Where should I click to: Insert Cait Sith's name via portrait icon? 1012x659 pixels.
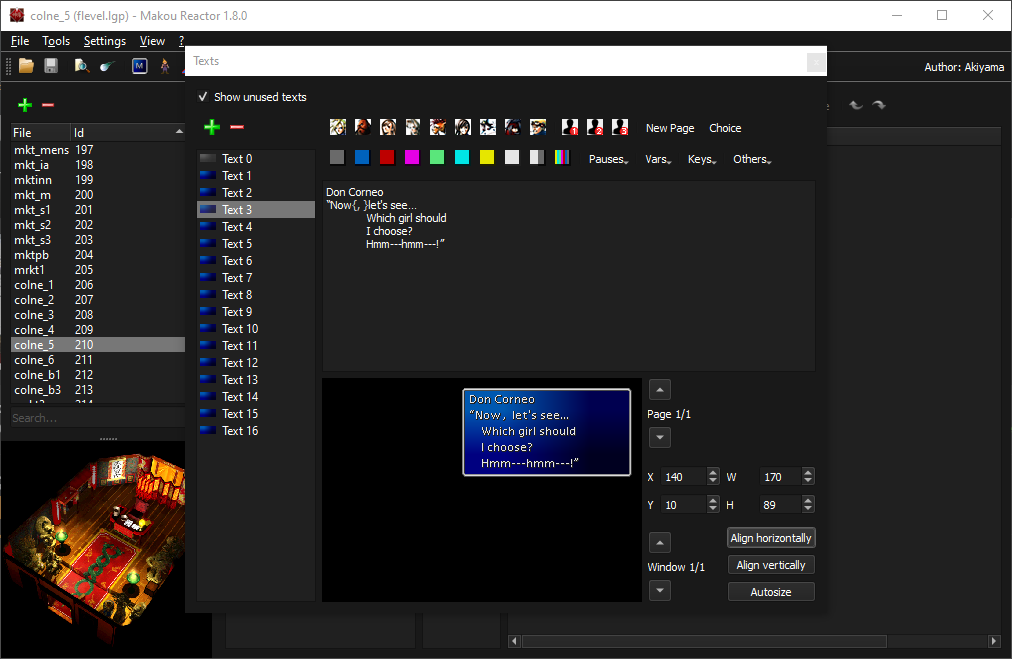[488, 127]
